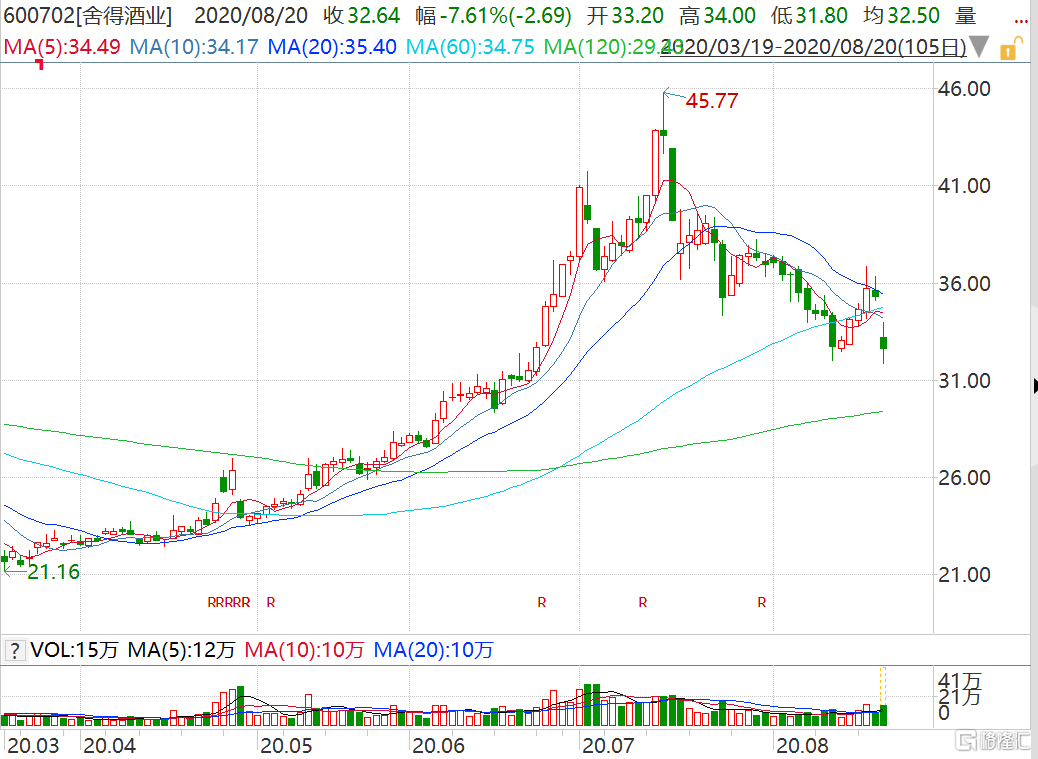The height and width of the screenshot is (759, 1038).
Task: Click the 20.06 month label on time axis
Action: (x=438, y=746)
